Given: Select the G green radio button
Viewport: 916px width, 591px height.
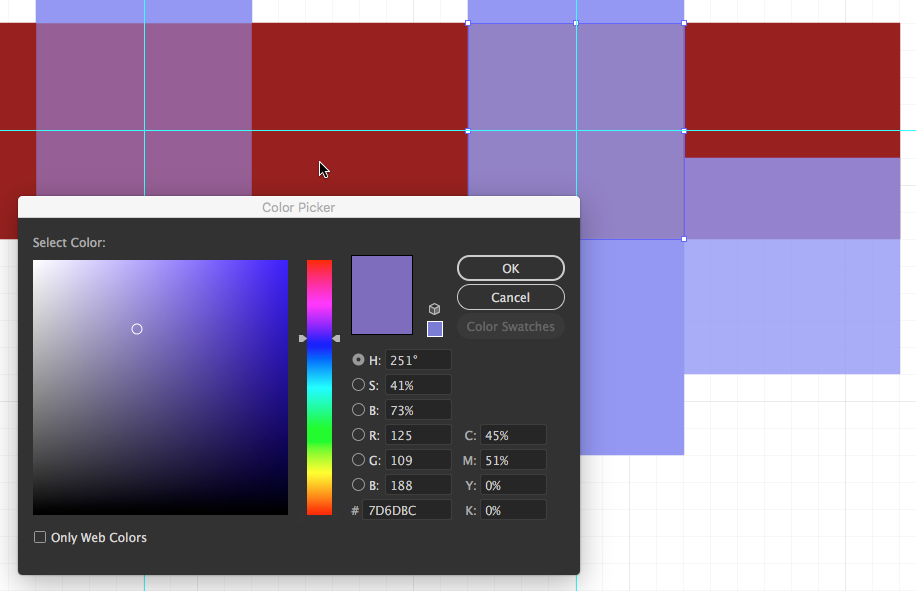Looking at the screenshot, I should click(358, 460).
